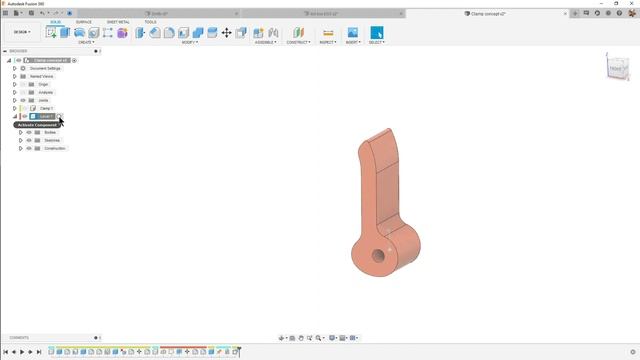The image size is (640, 360).
Task: Switch to the Tools tab
Action: pyautogui.click(x=150, y=22)
